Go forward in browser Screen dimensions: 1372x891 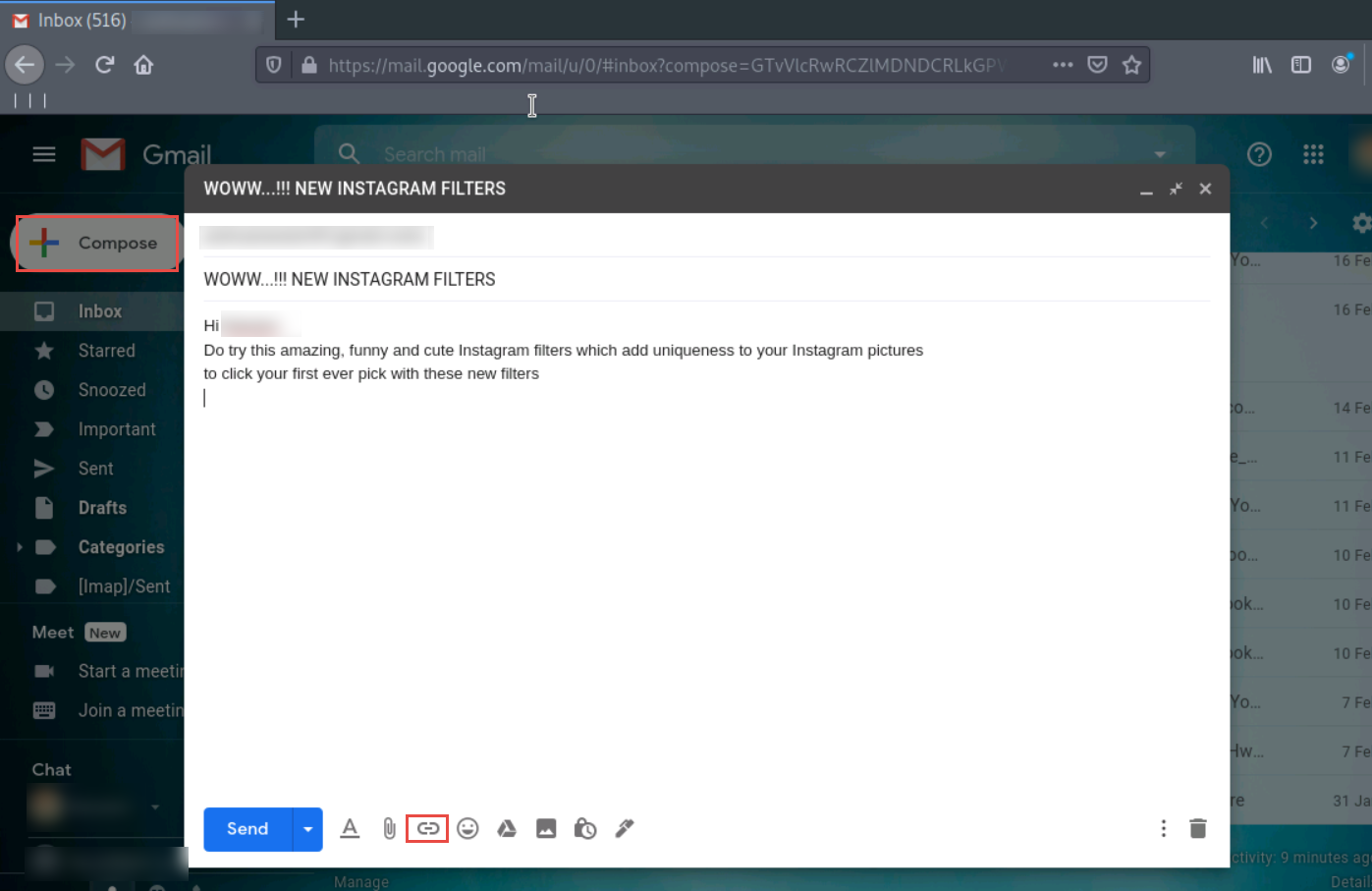pyautogui.click(x=65, y=65)
